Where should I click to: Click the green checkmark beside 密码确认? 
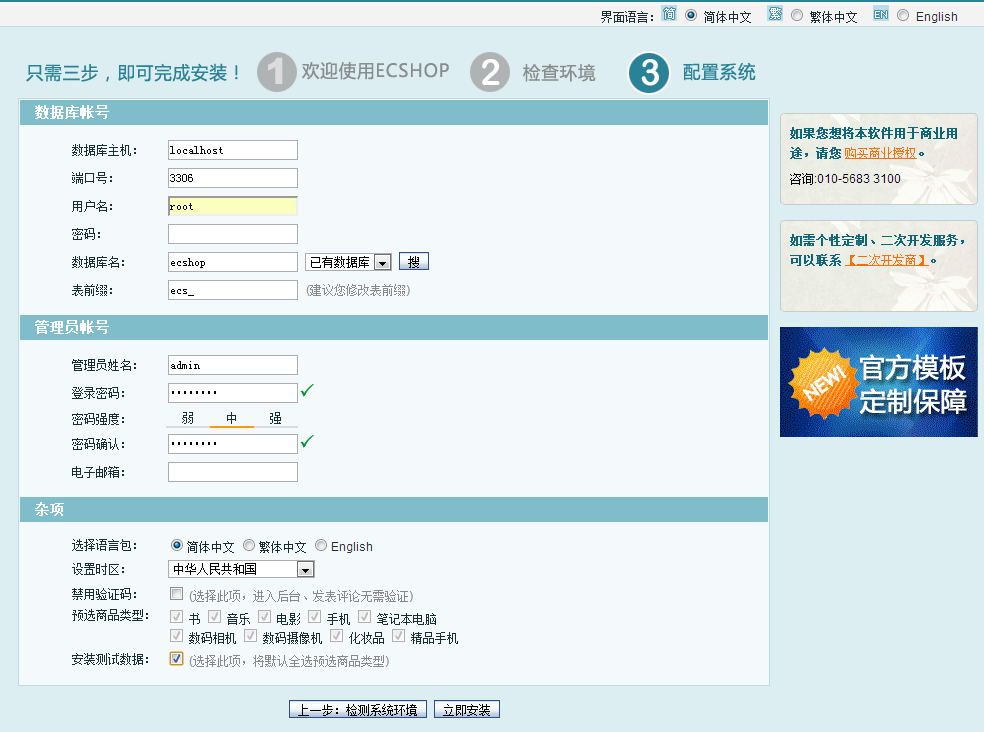coord(307,441)
